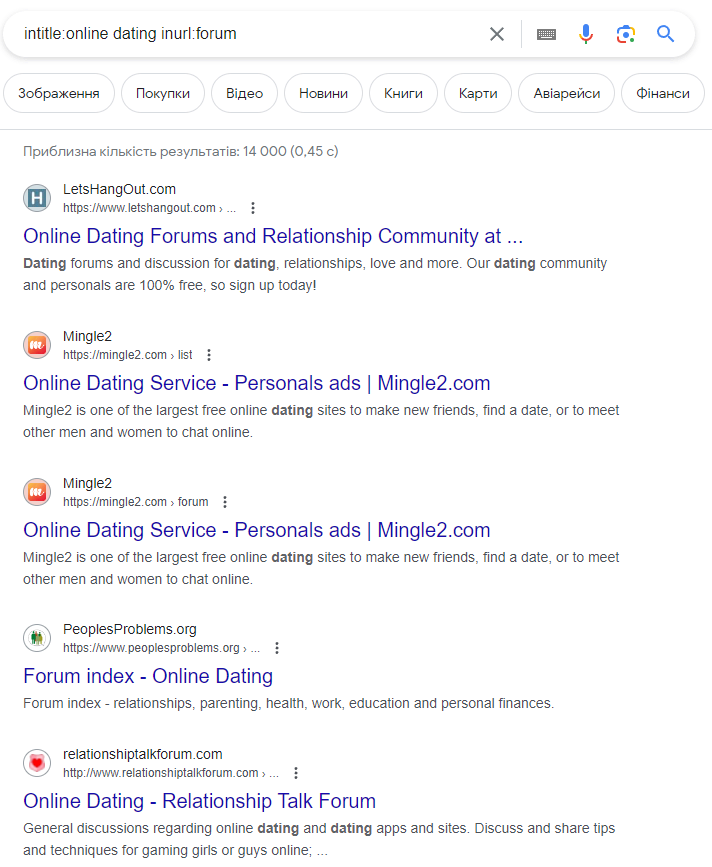Clear the search query with the X icon
Viewport: 712px width, 867px height.
pyautogui.click(x=496, y=34)
